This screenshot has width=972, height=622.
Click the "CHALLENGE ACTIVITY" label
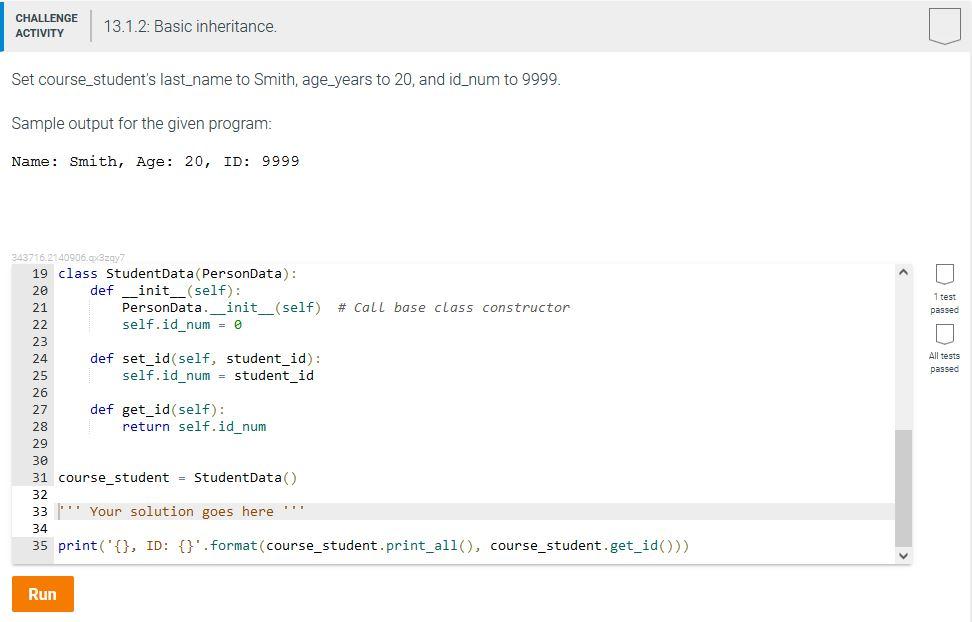(x=46, y=24)
